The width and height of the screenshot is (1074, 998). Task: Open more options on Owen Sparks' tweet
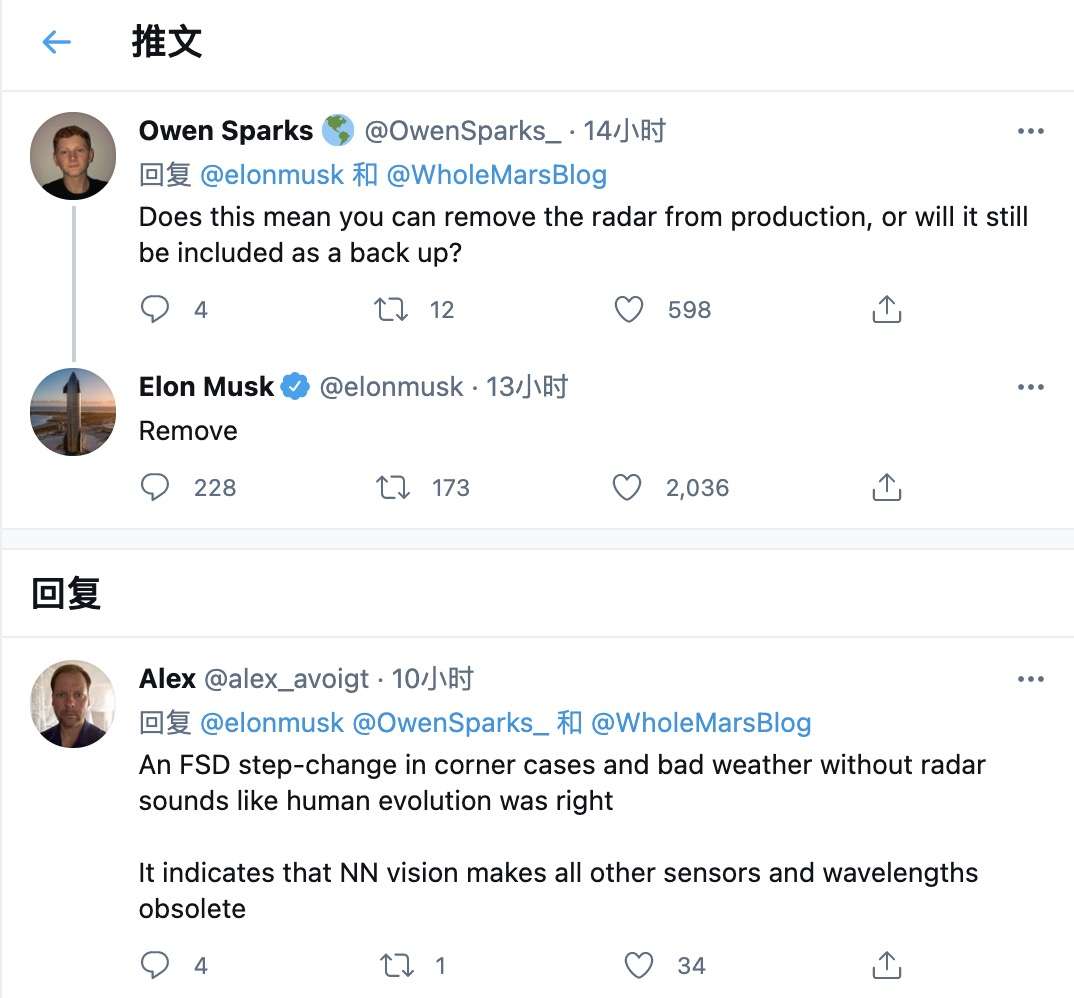point(1030,131)
